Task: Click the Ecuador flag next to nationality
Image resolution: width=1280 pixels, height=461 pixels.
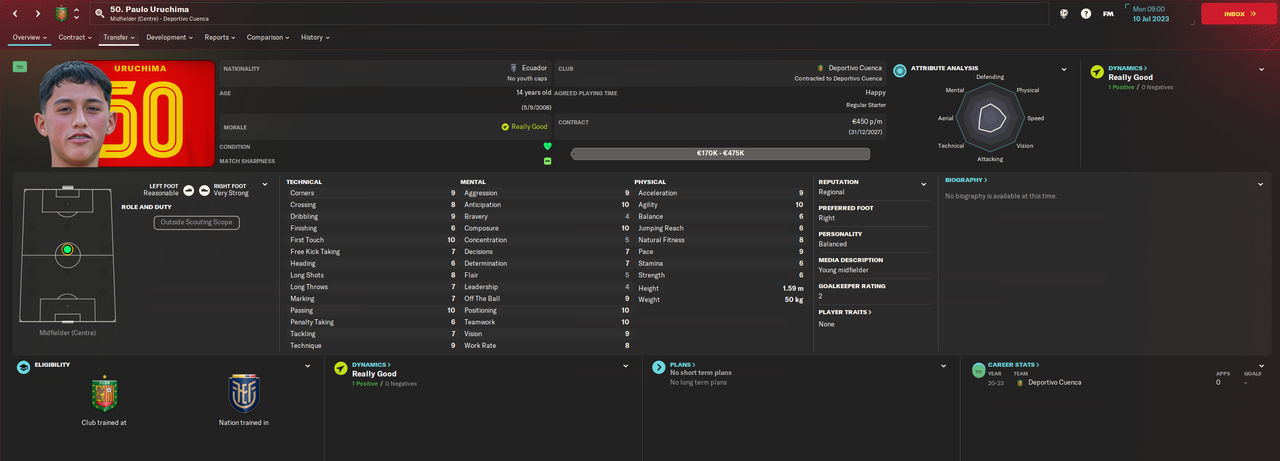Action: click(514, 68)
